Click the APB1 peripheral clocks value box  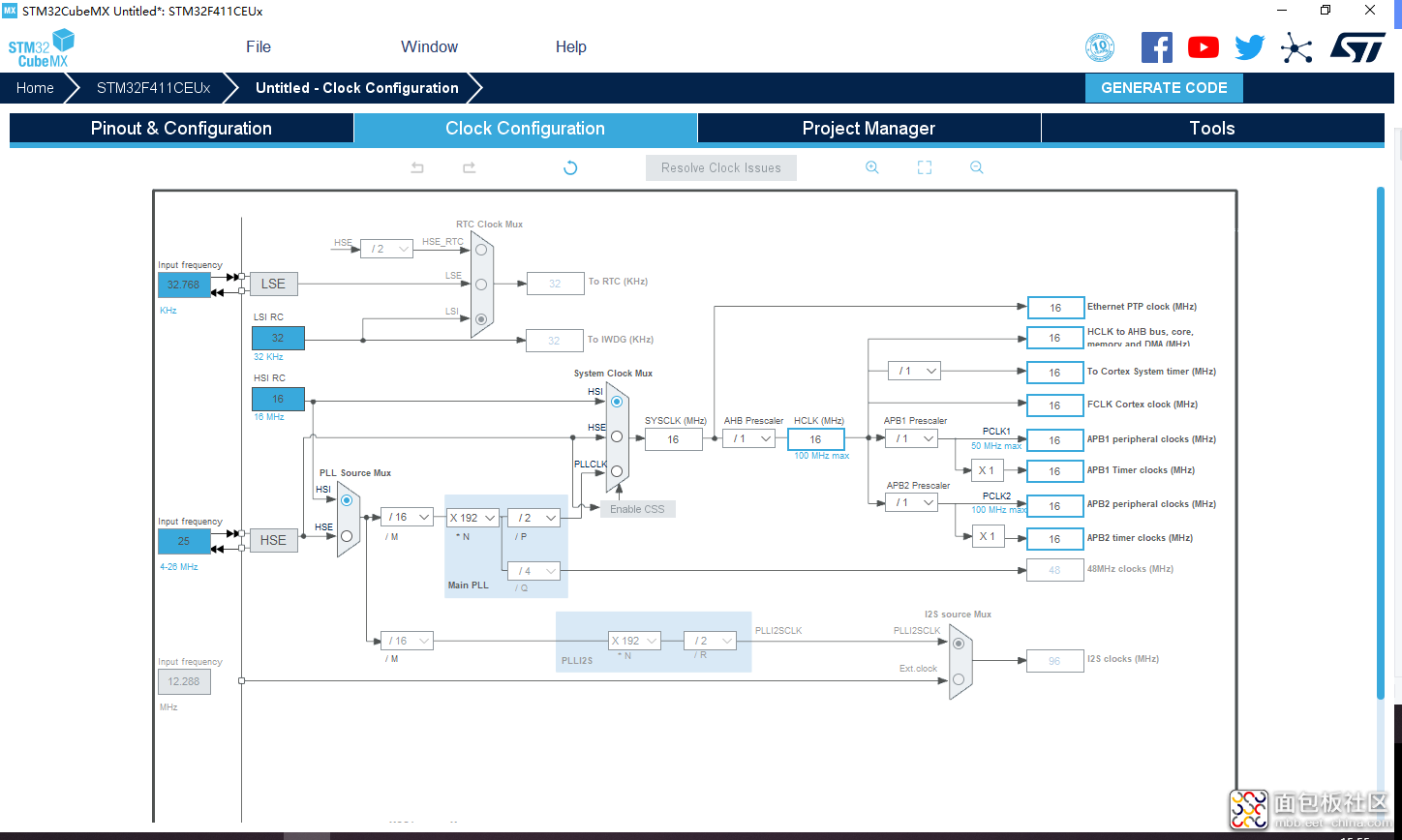pos(1055,440)
